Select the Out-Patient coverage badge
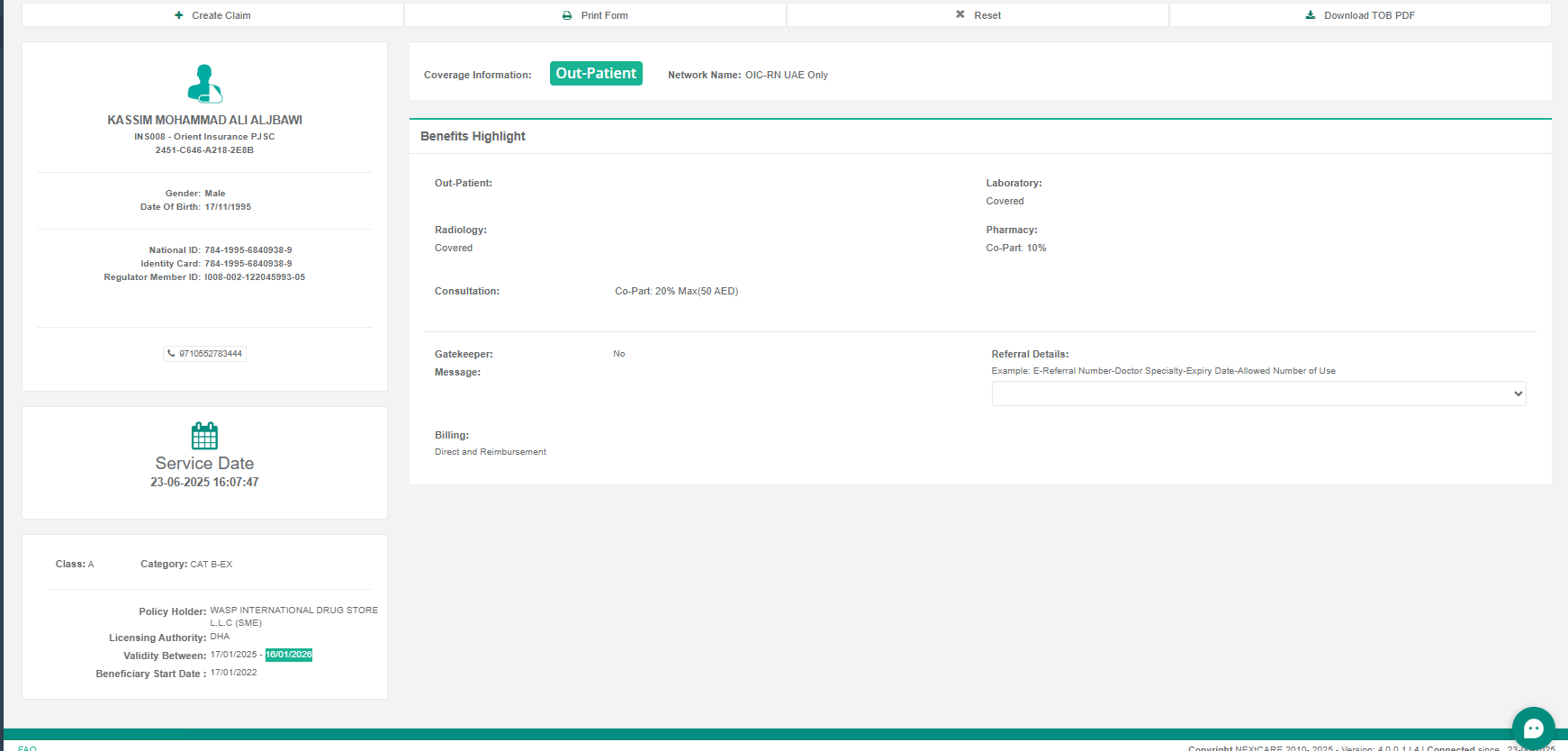This screenshot has width=1568, height=751. (x=596, y=74)
